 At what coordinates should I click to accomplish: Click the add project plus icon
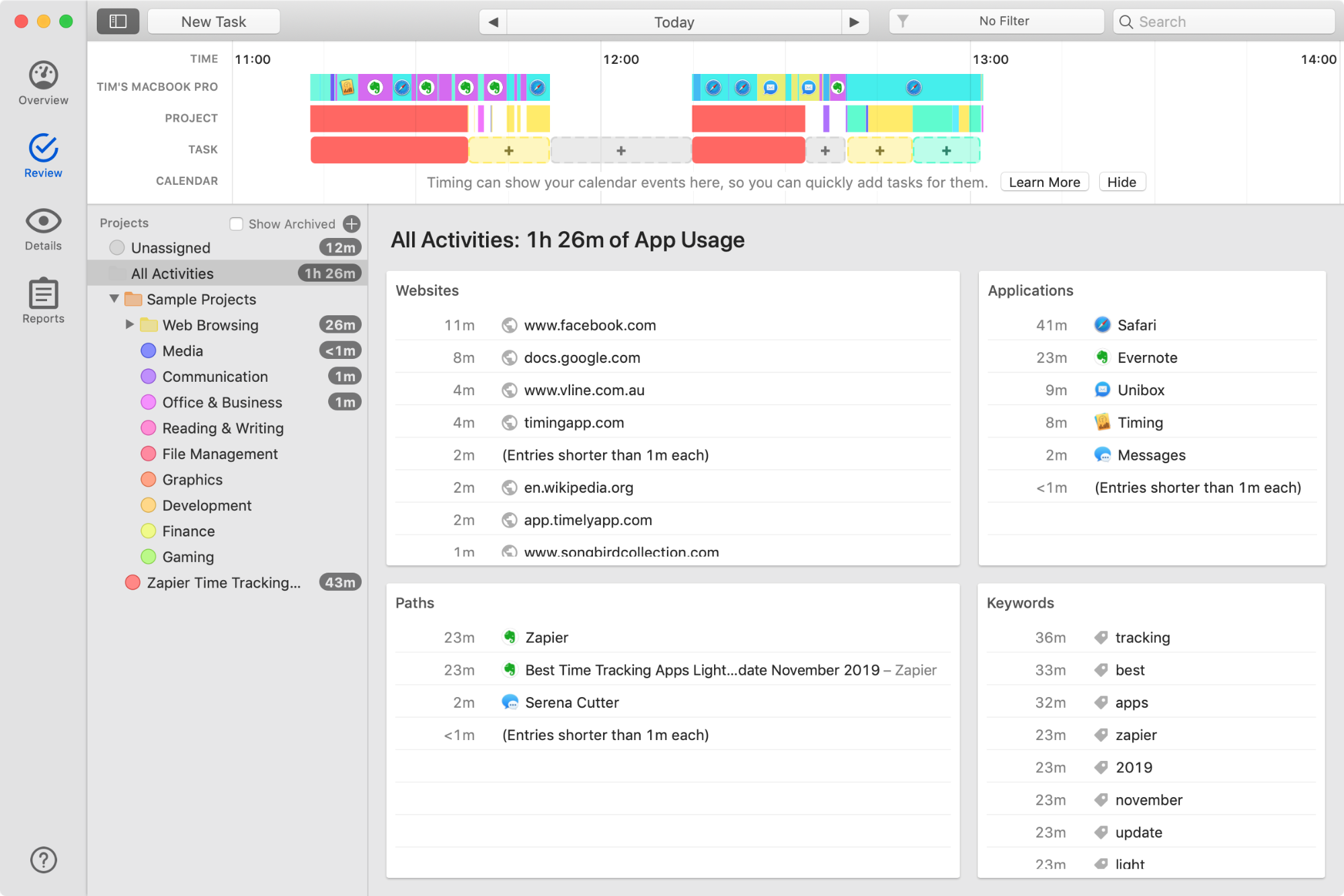click(x=352, y=224)
